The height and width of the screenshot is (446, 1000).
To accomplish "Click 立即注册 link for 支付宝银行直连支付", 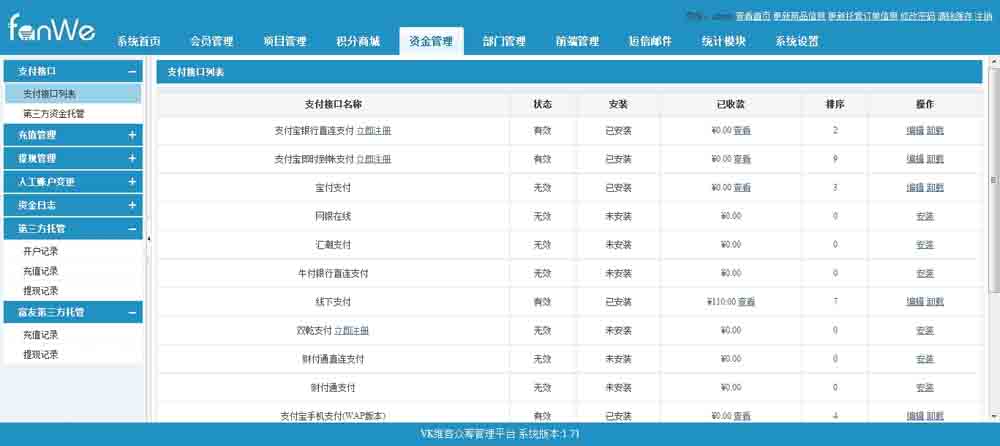I will 374,131.
